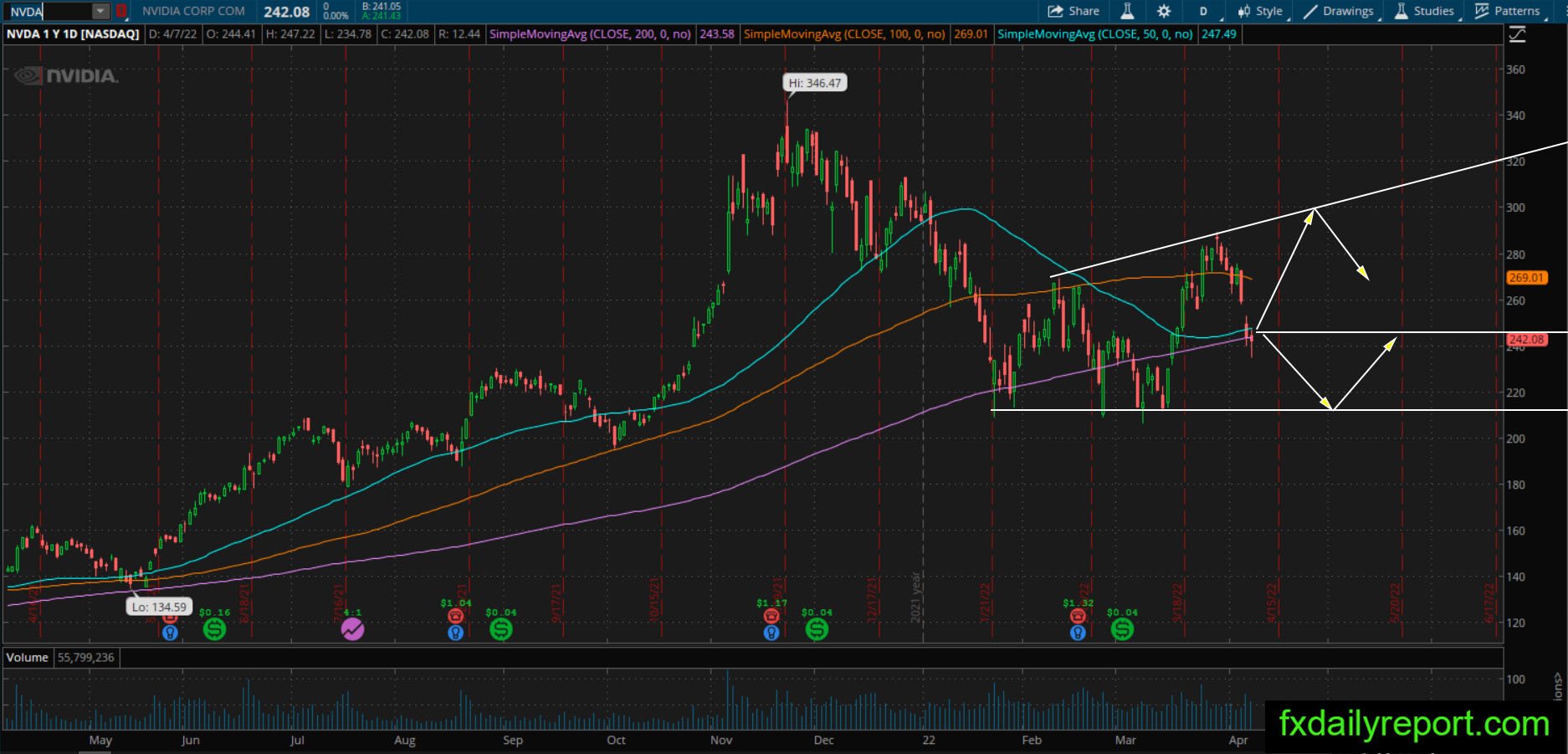Click the R: 12.44 range value
This screenshot has height=754, width=1568.
pyautogui.click(x=459, y=34)
